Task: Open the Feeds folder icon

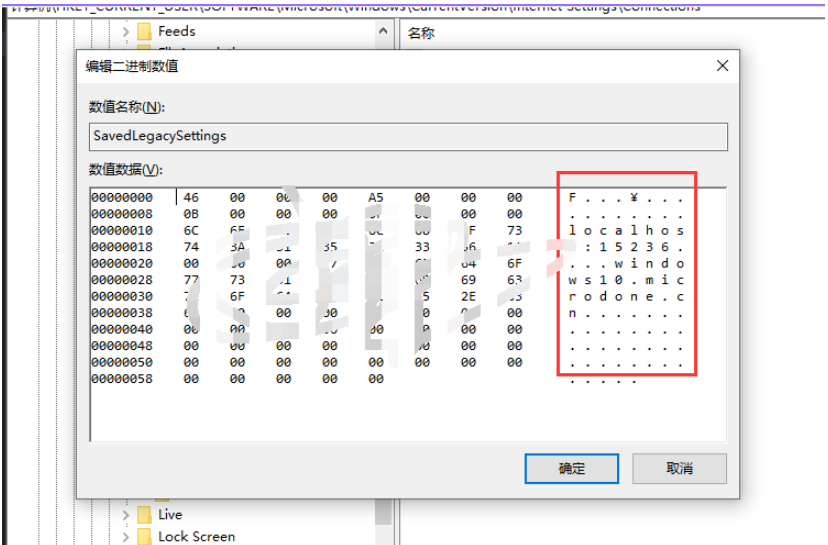Action: pyautogui.click(x=144, y=32)
